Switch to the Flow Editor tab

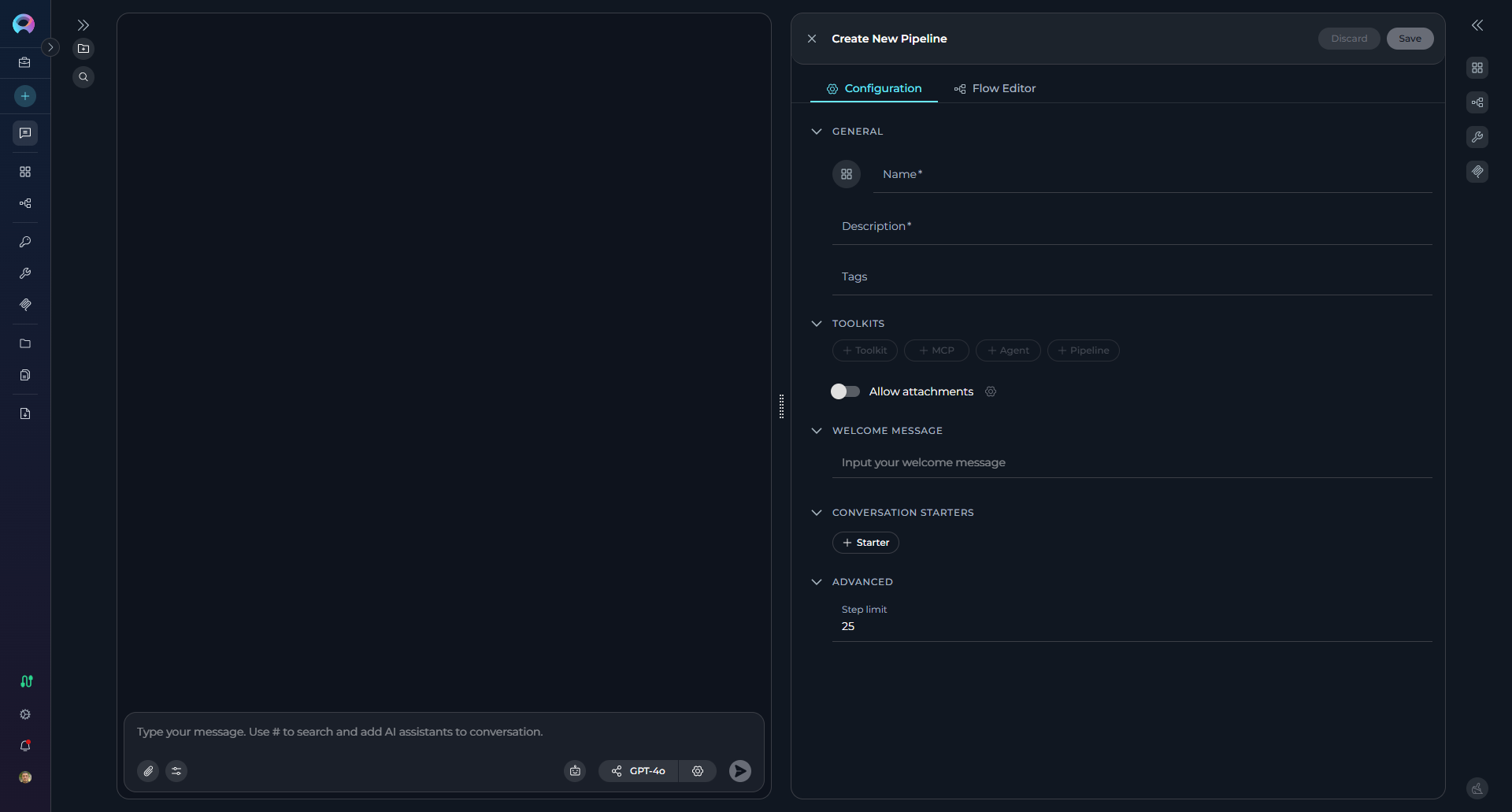tap(995, 88)
